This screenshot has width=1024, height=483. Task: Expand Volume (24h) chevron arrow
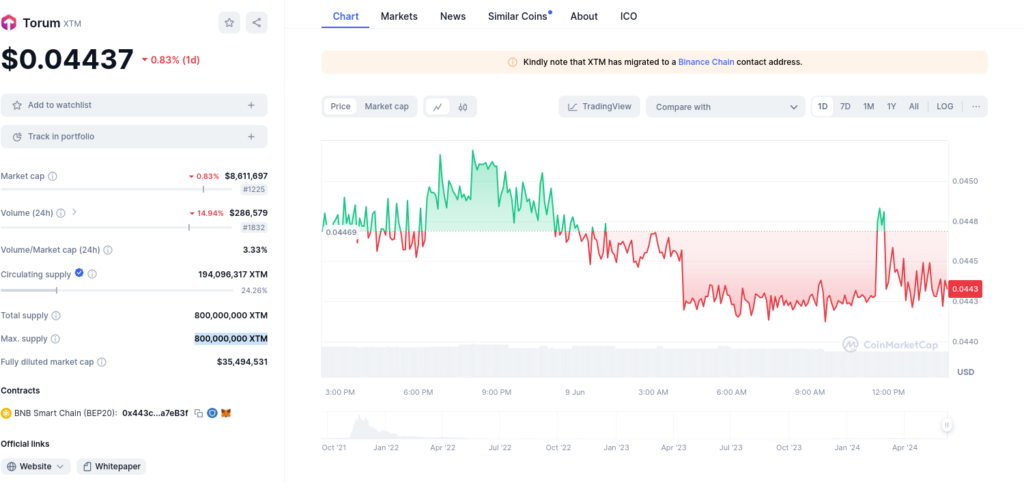[x=74, y=212]
